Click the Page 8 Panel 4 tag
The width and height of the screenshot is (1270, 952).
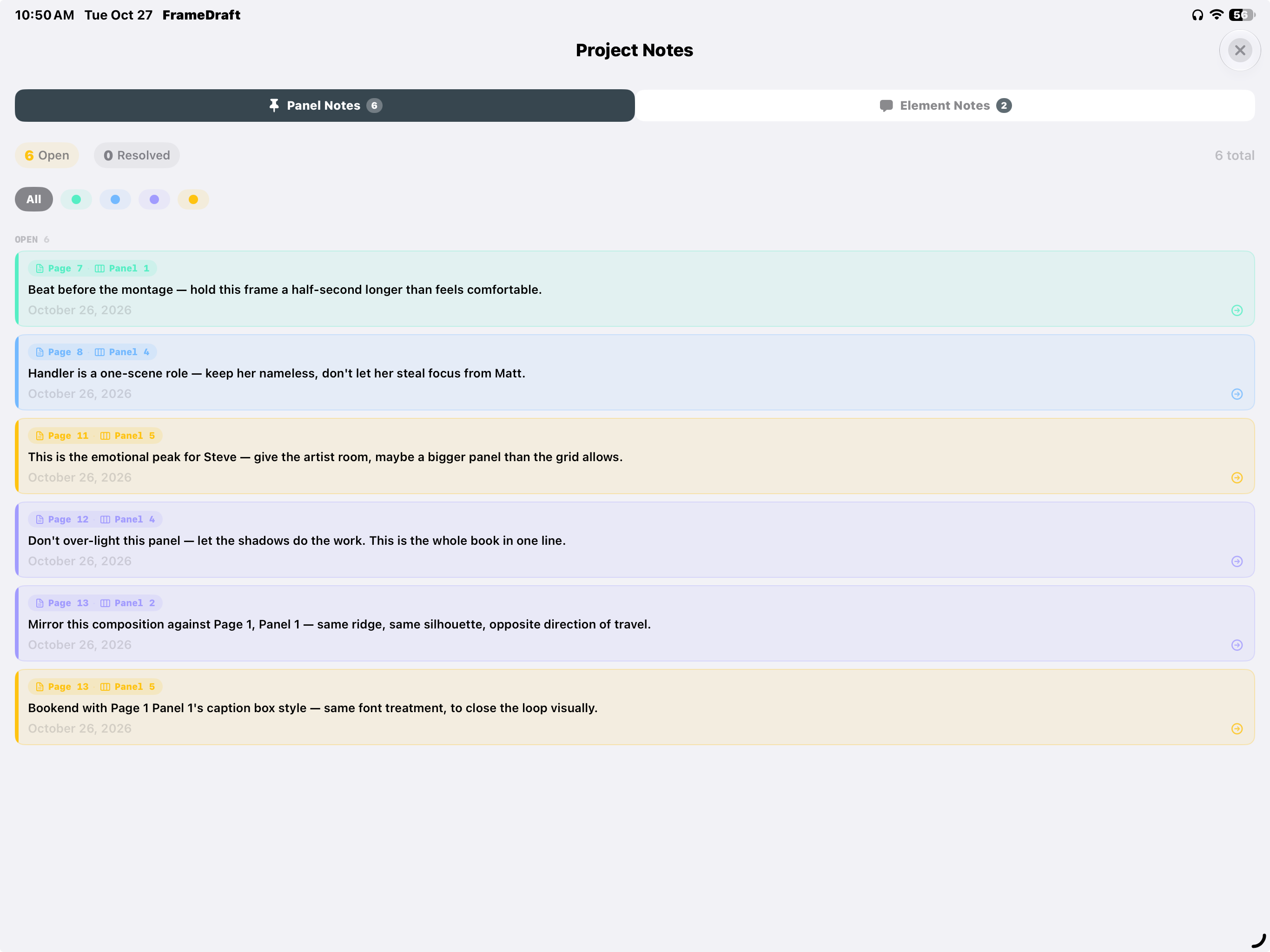93,352
